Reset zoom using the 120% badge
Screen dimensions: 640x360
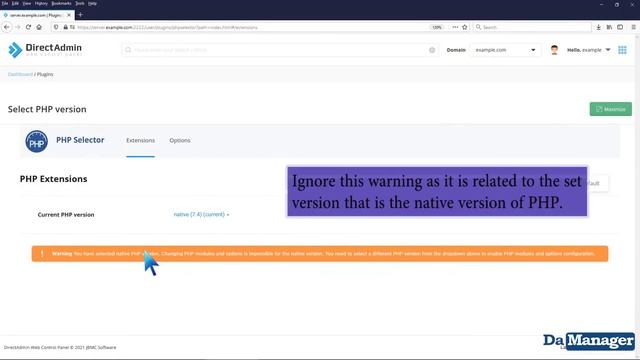(437, 27)
